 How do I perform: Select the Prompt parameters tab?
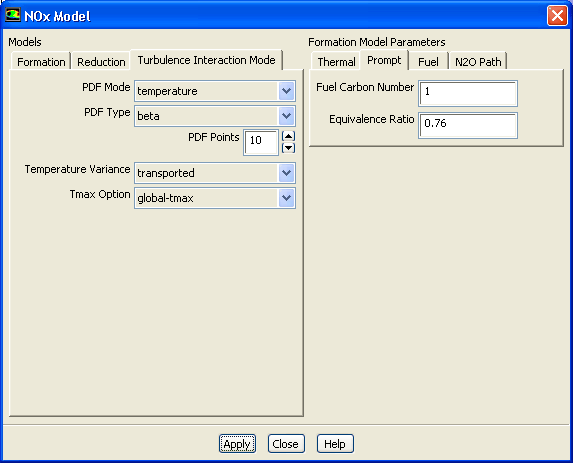(384, 60)
